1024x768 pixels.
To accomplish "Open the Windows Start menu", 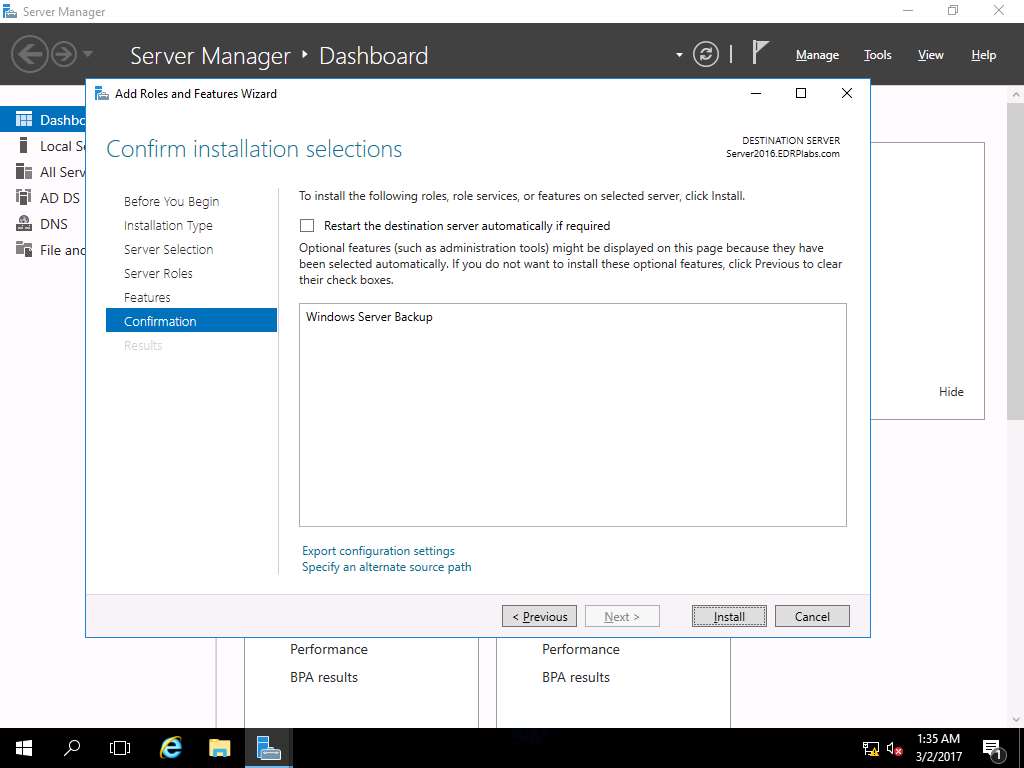I will 24,748.
